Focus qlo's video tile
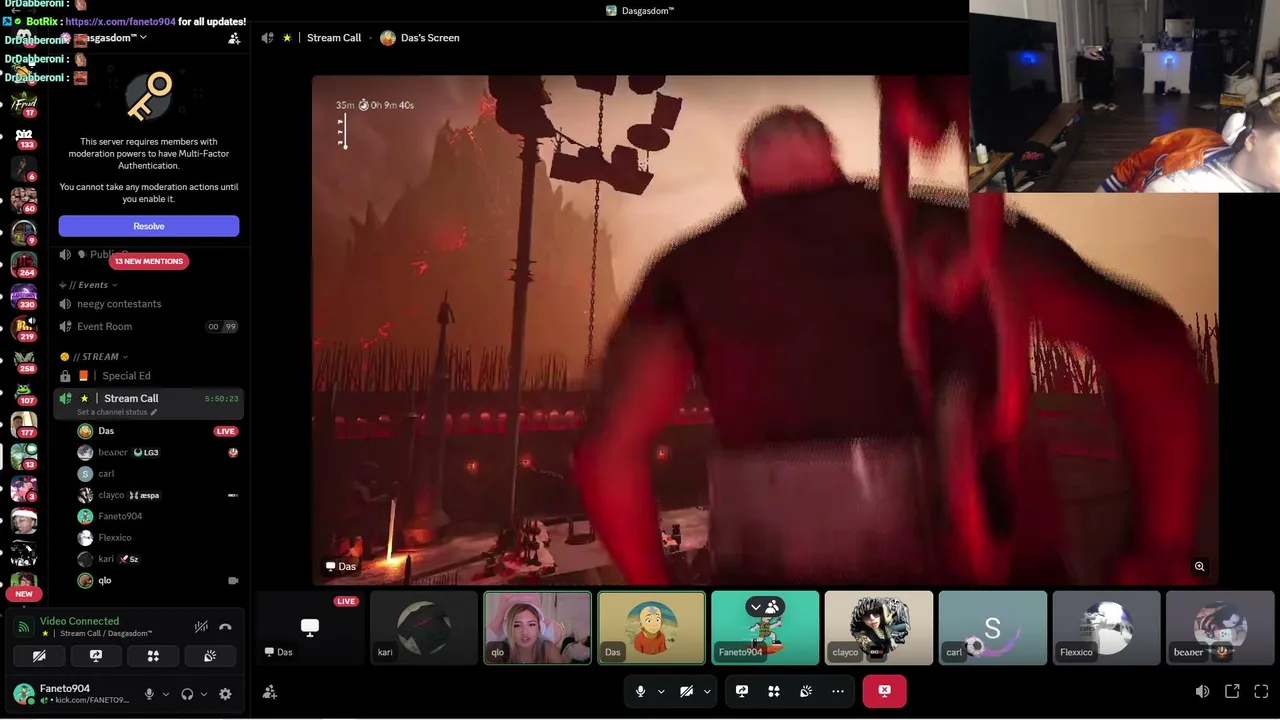The width and height of the screenshot is (1280, 720). click(538, 628)
